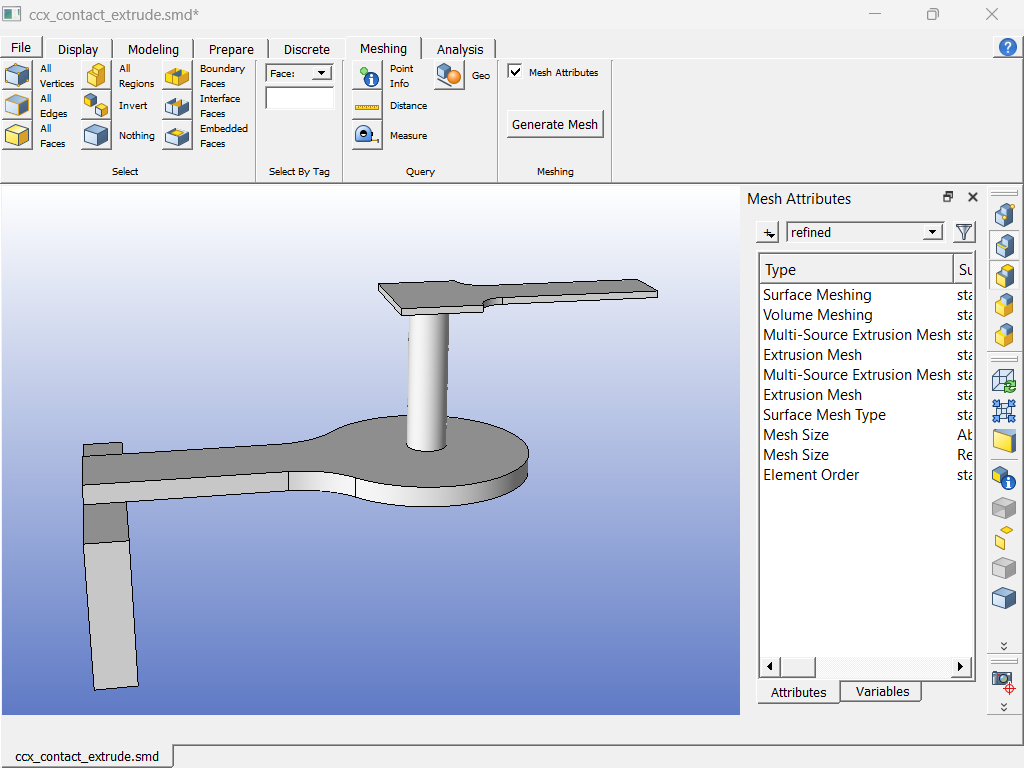Image resolution: width=1024 pixels, height=768 pixels.
Task: Select Embedded Faces icon
Action: click(177, 135)
